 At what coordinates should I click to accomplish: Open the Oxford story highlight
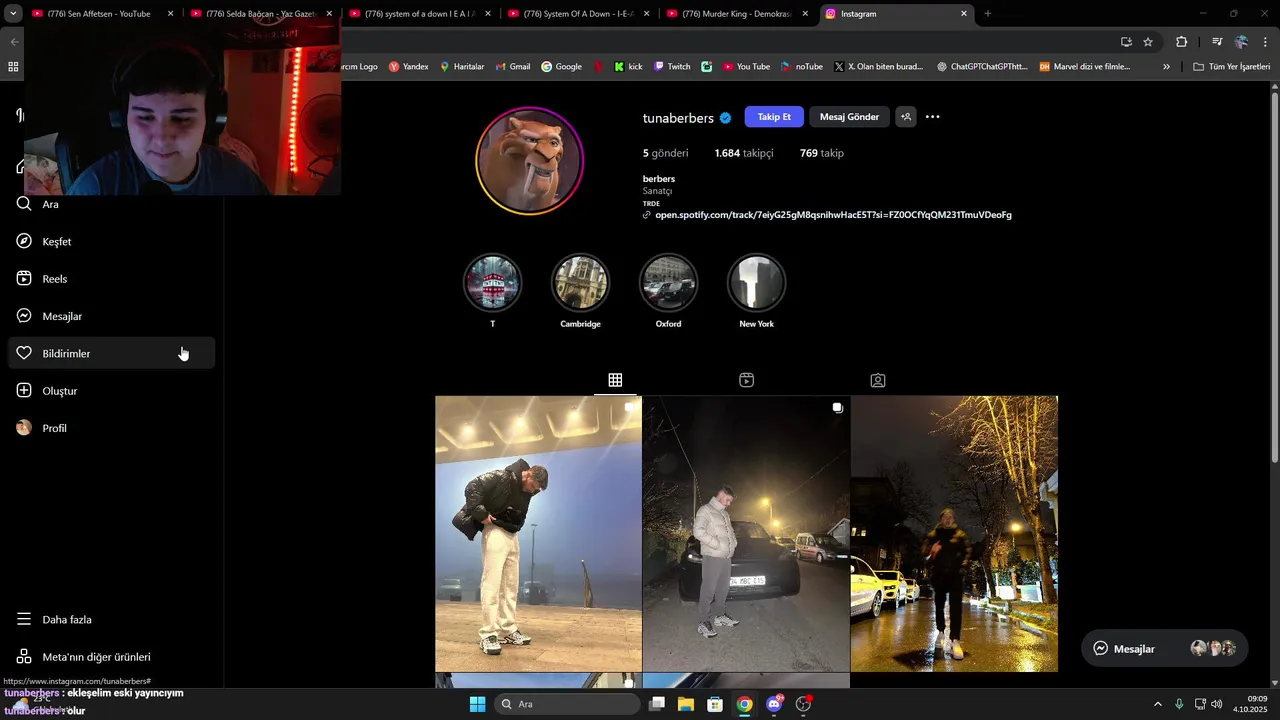click(x=668, y=283)
